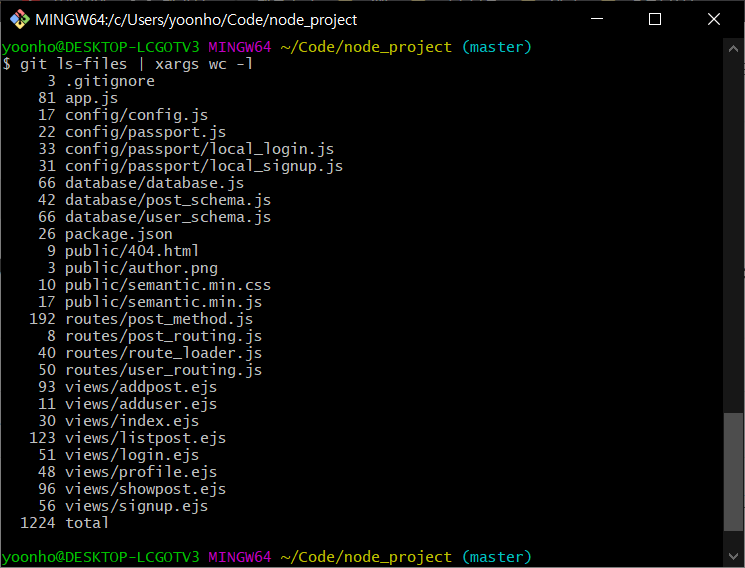Click 'views/addpost.ejs' in the output

click(141, 387)
